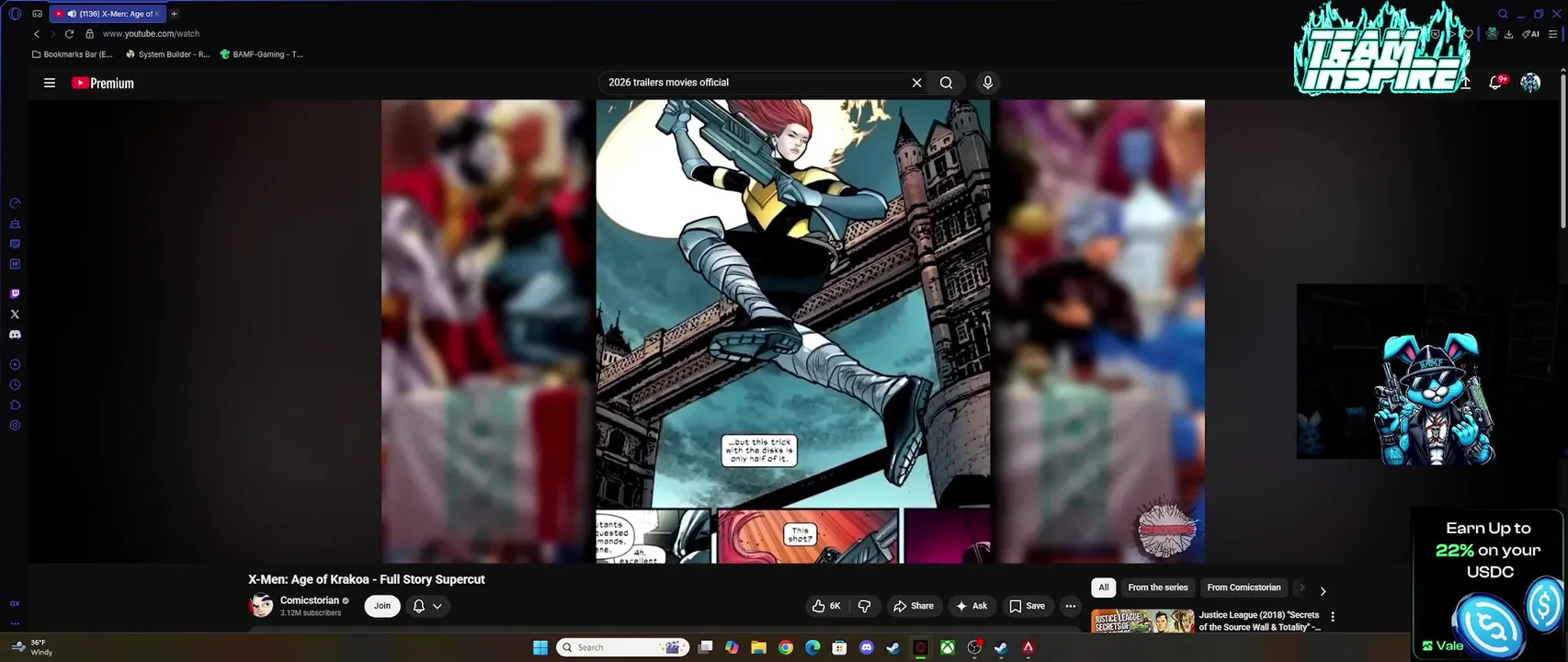Open Microsoft Store from taskbar
The width and height of the screenshot is (1568, 662).
coord(839,647)
